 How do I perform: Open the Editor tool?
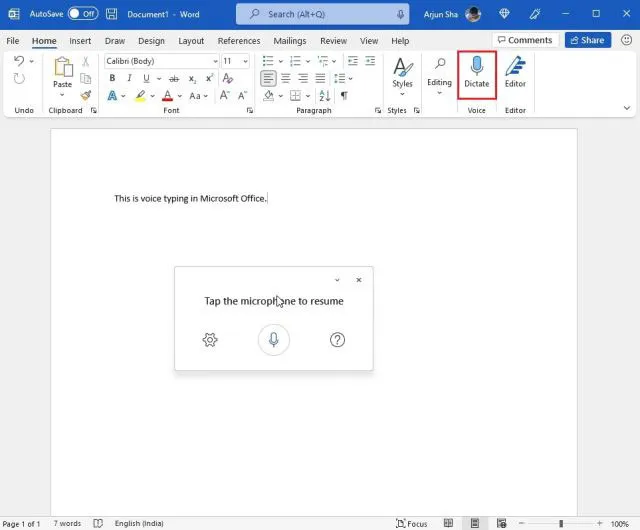pyautogui.click(x=515, y=71)
